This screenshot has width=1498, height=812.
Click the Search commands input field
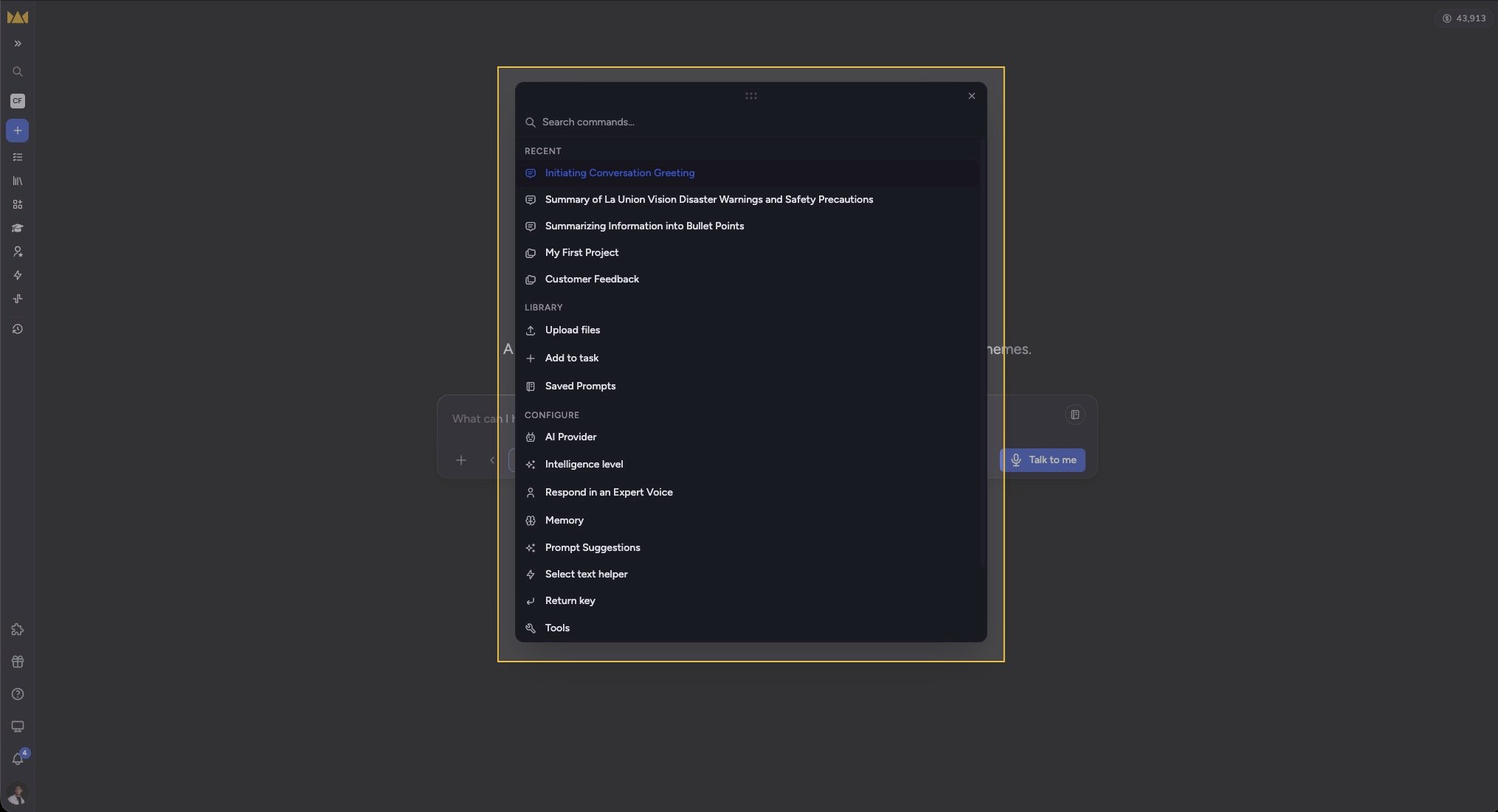pyautogui.click(x=750, y=122)
